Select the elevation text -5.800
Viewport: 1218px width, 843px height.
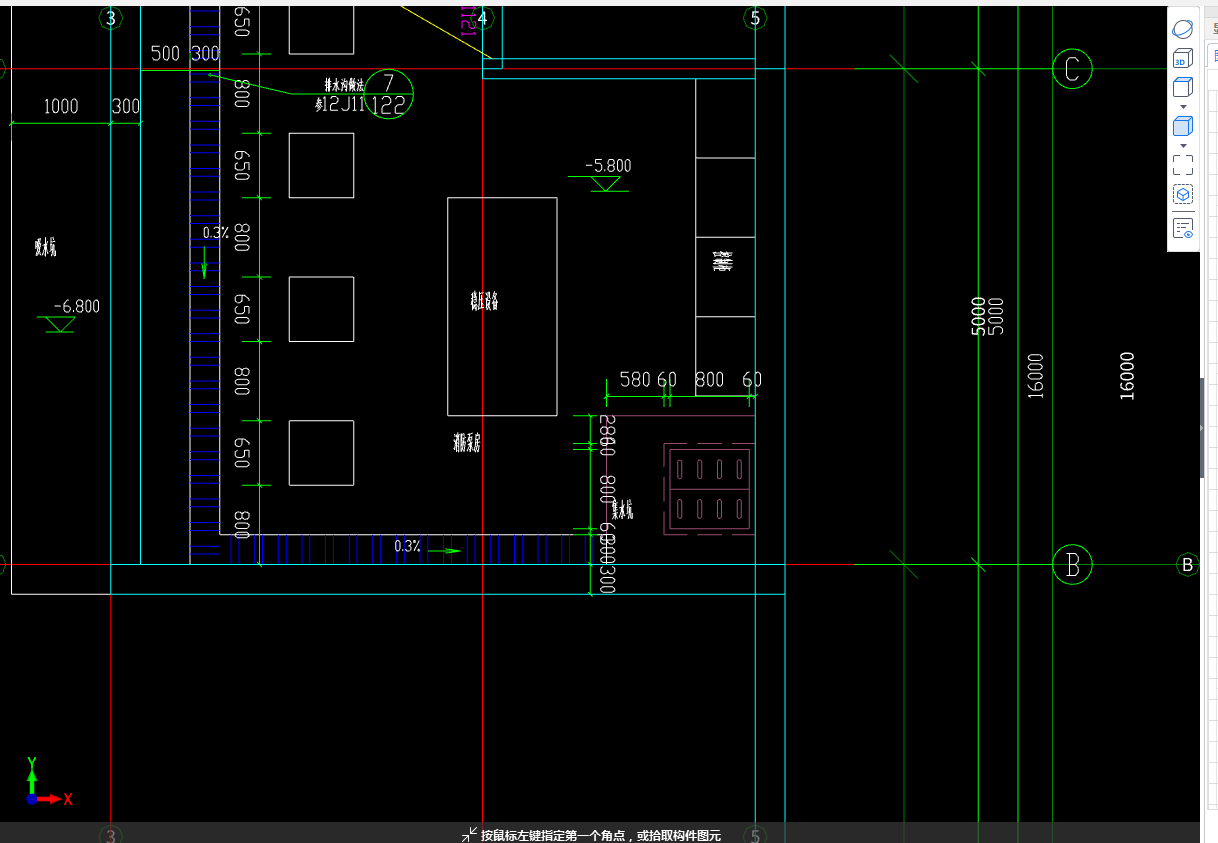[607, 166]
